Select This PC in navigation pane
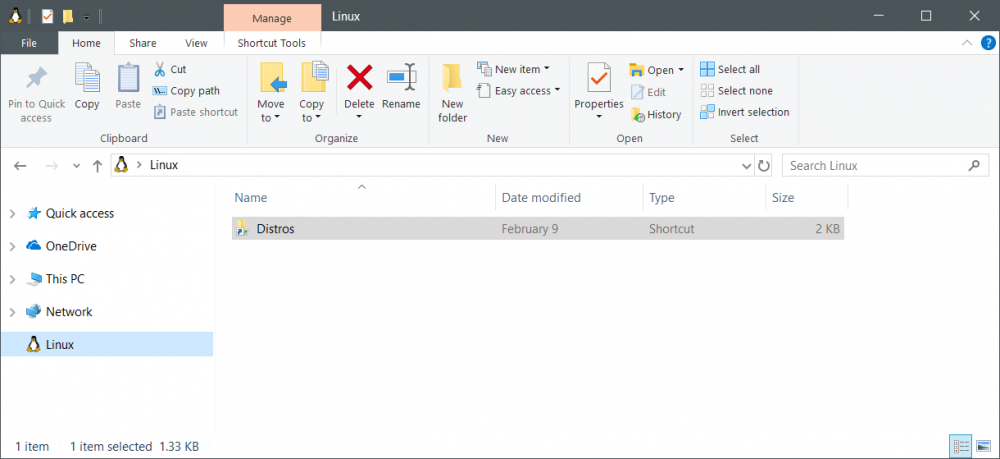 [64, 279]
